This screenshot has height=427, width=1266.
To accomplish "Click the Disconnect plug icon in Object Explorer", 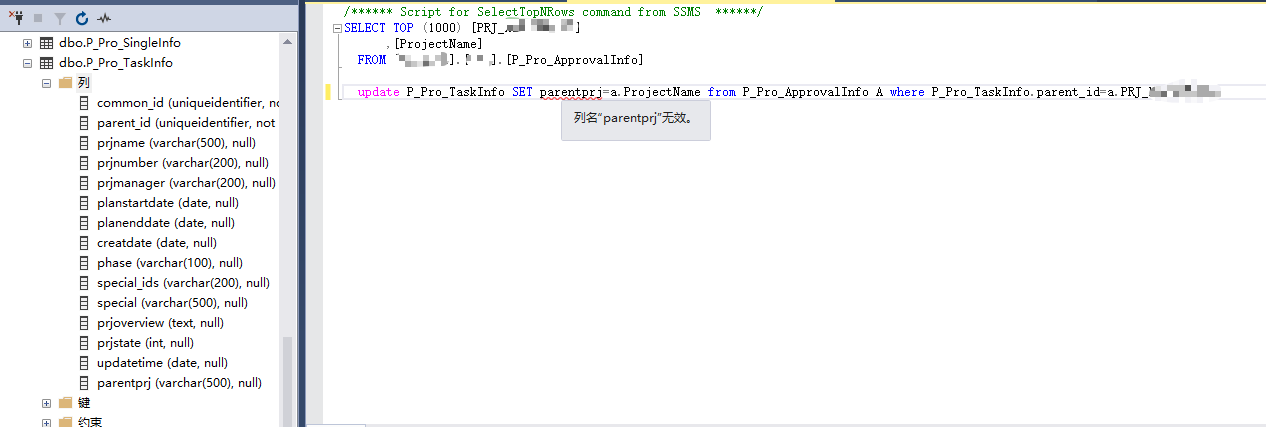I will tap(15, 18).
